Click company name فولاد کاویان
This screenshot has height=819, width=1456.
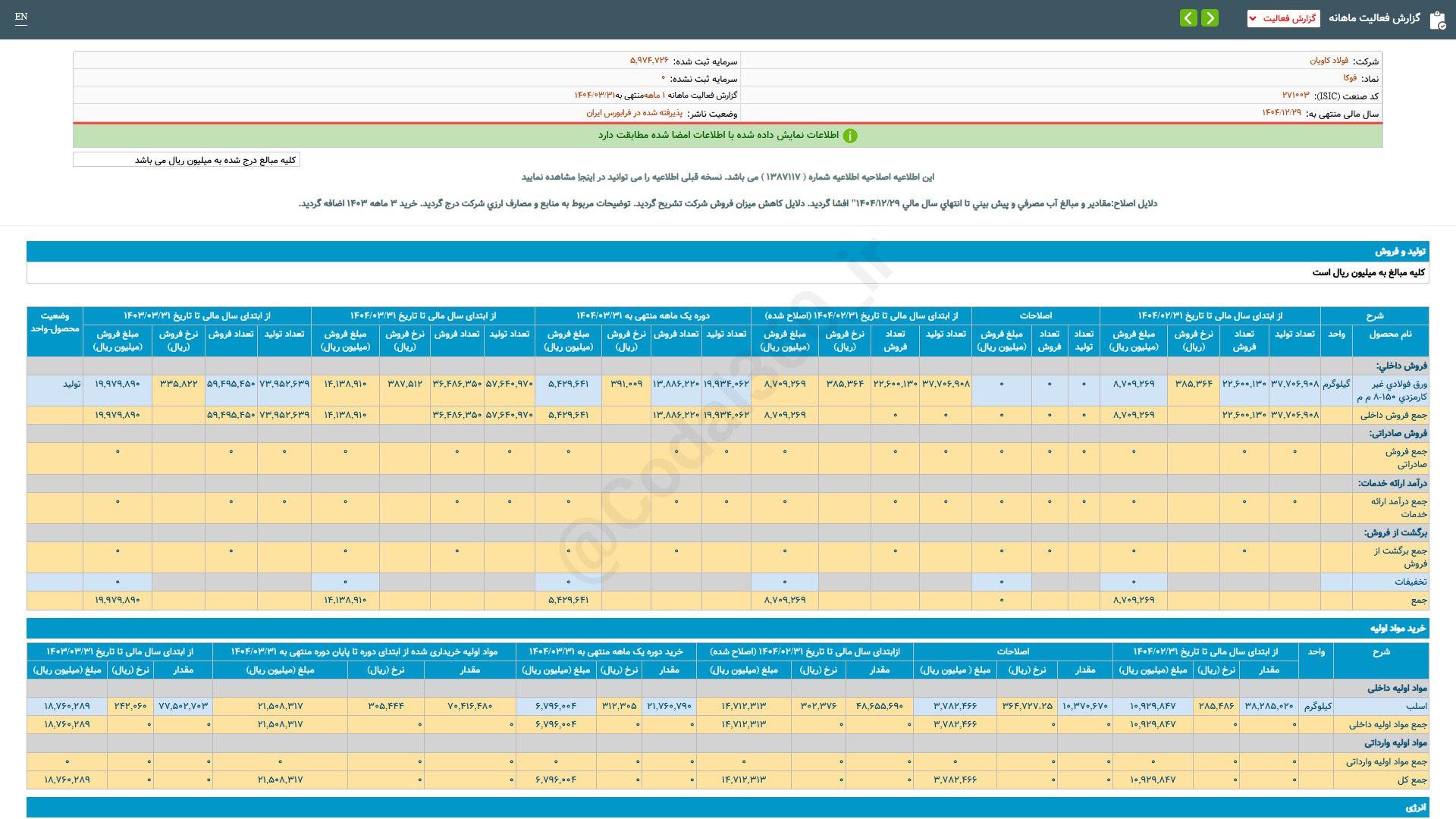1329,61
